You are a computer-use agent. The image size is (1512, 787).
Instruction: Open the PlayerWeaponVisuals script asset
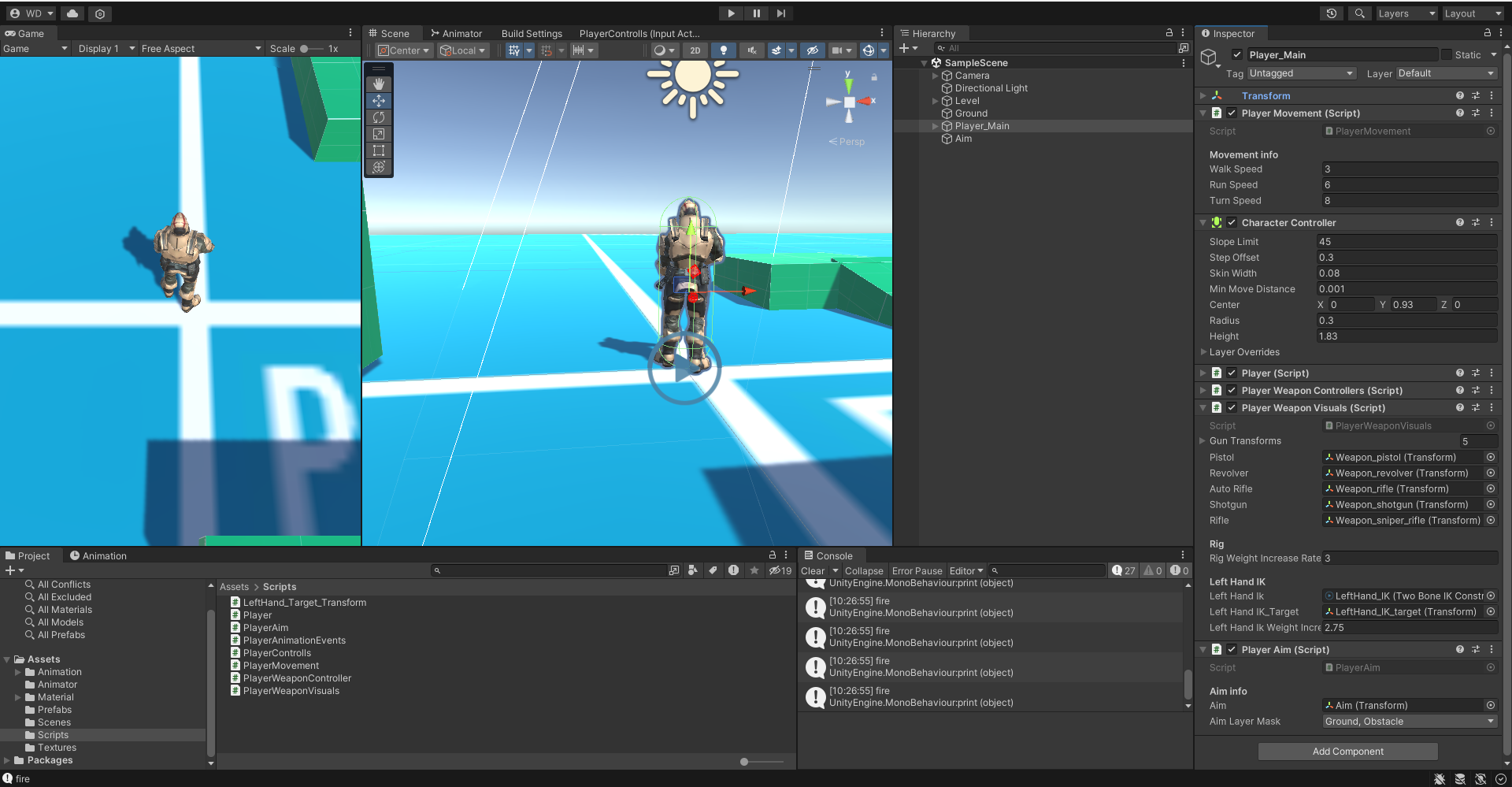click(291, 691)
